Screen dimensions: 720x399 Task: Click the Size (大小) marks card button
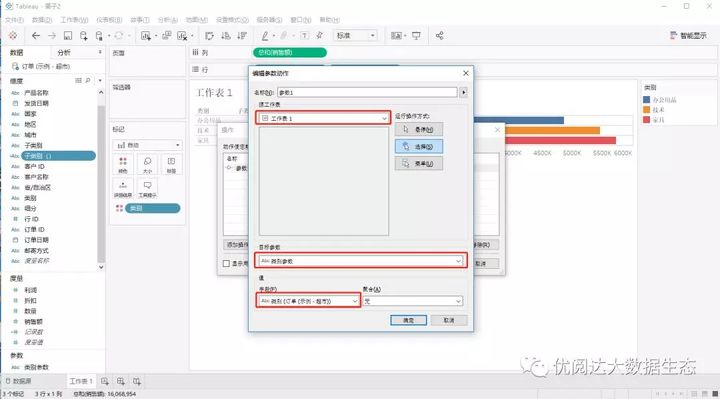[147, 164]
